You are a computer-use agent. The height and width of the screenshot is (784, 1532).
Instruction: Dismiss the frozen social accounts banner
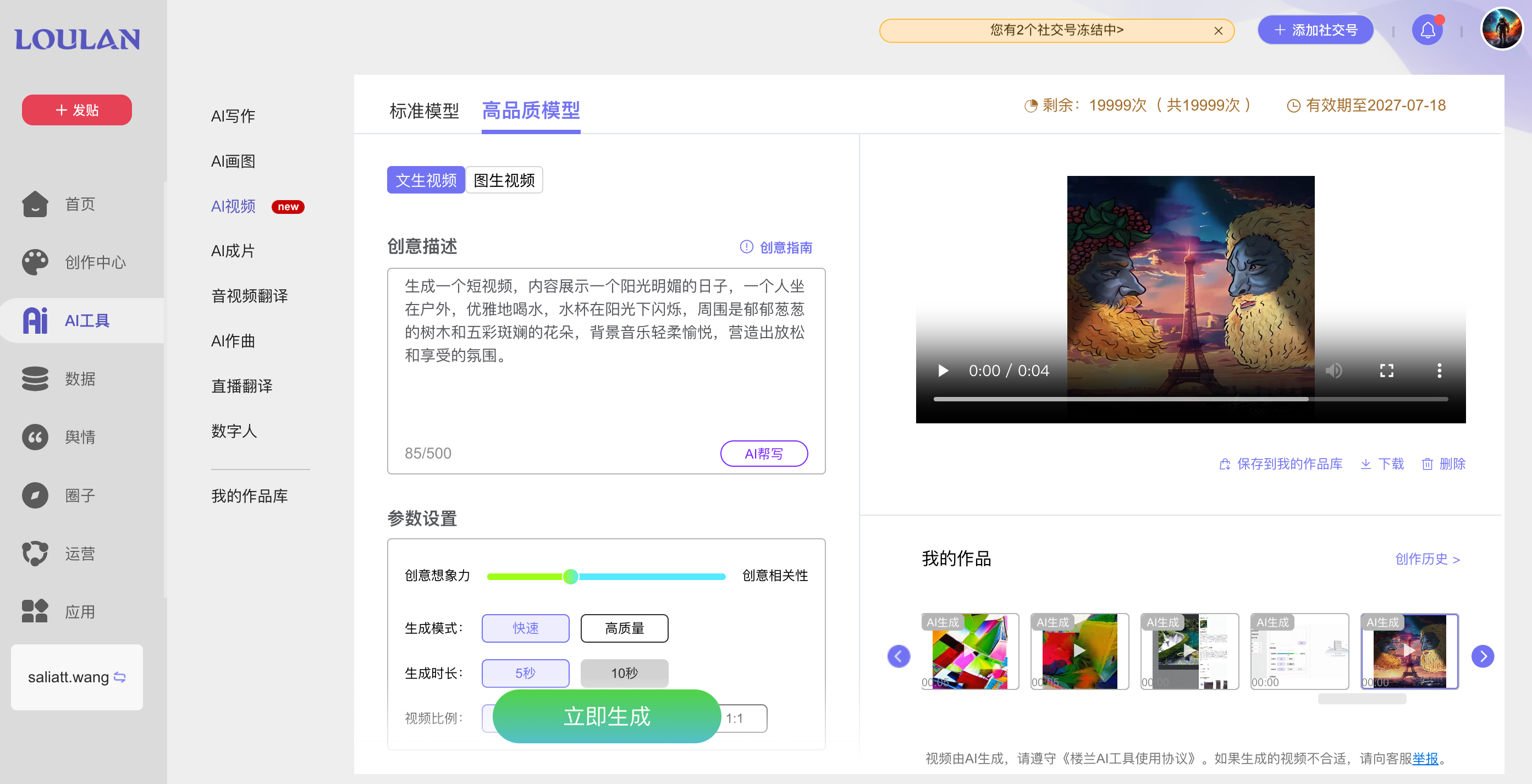[x=1218, y=31]
